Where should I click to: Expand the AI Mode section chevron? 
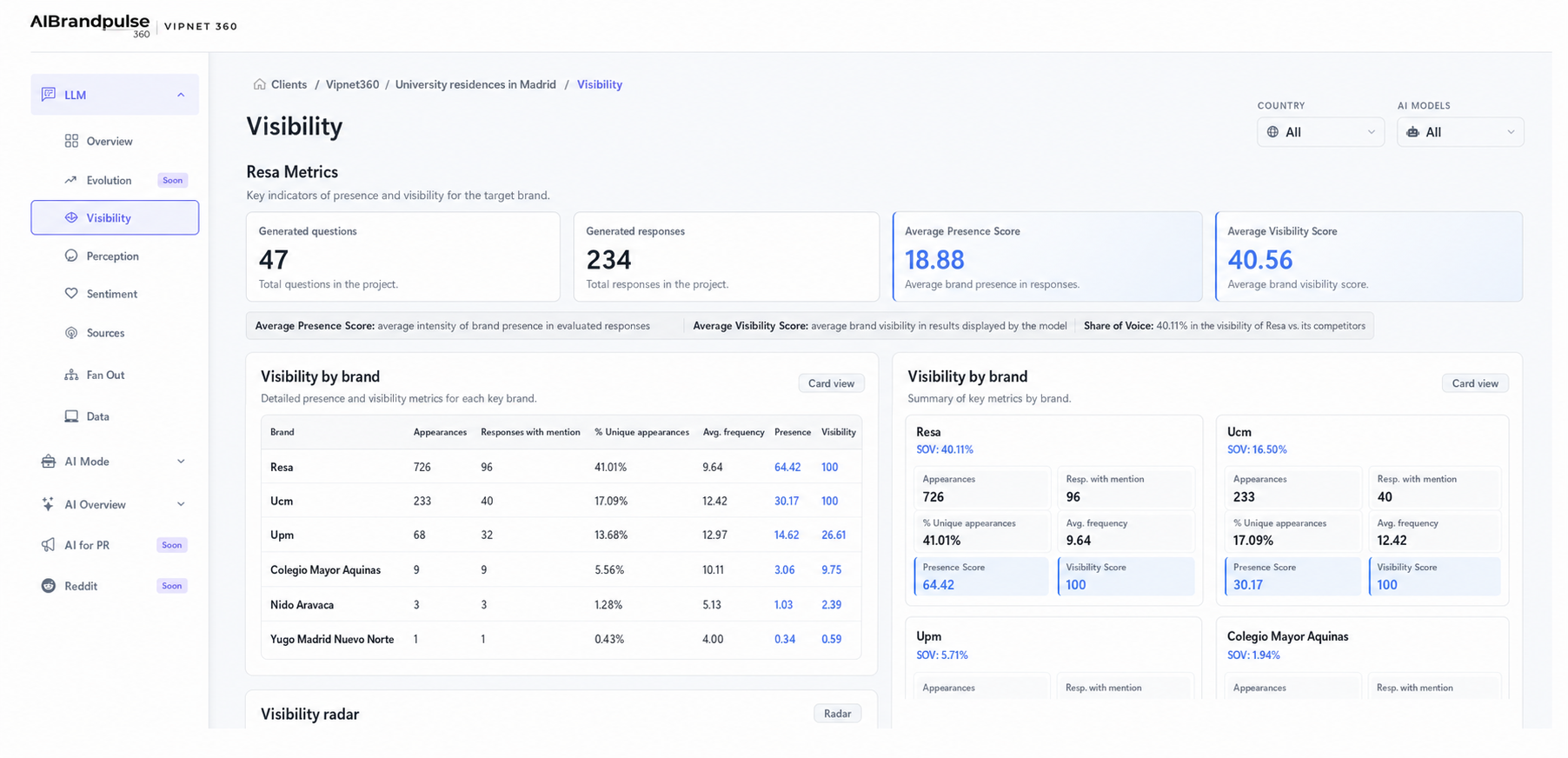coord(181,462)
